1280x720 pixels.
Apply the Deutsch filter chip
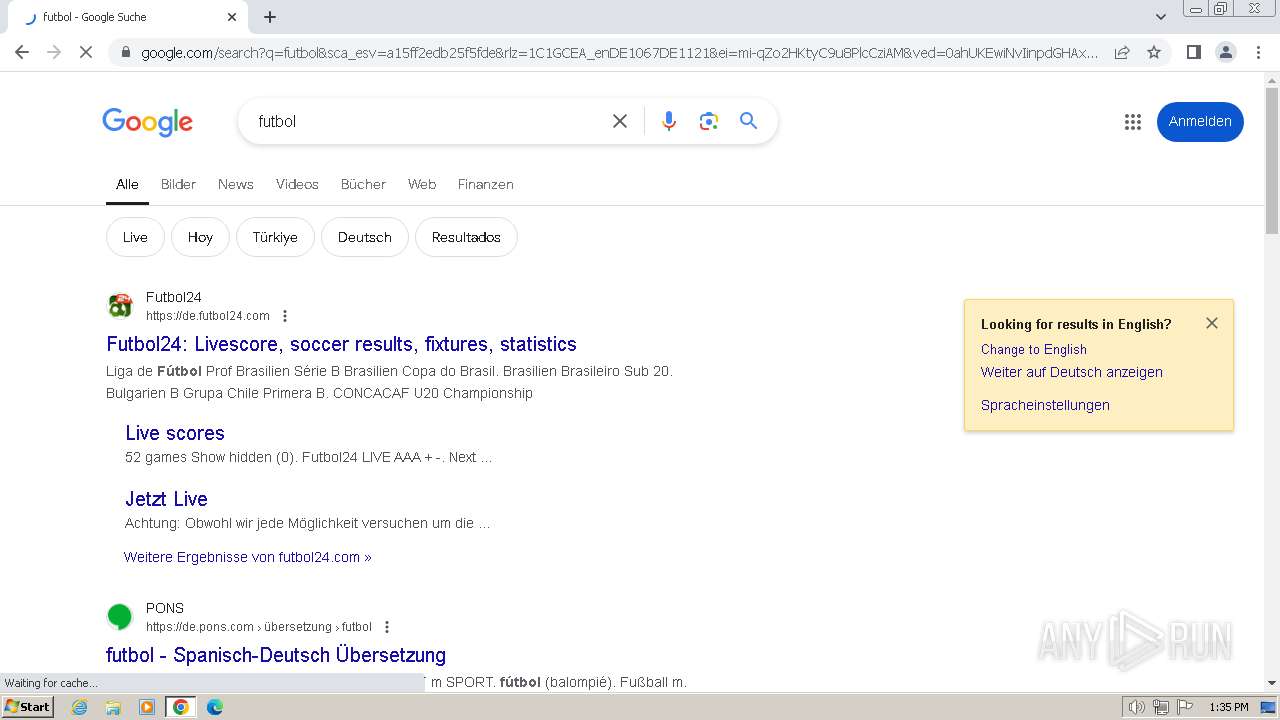(x=365, y=237)
